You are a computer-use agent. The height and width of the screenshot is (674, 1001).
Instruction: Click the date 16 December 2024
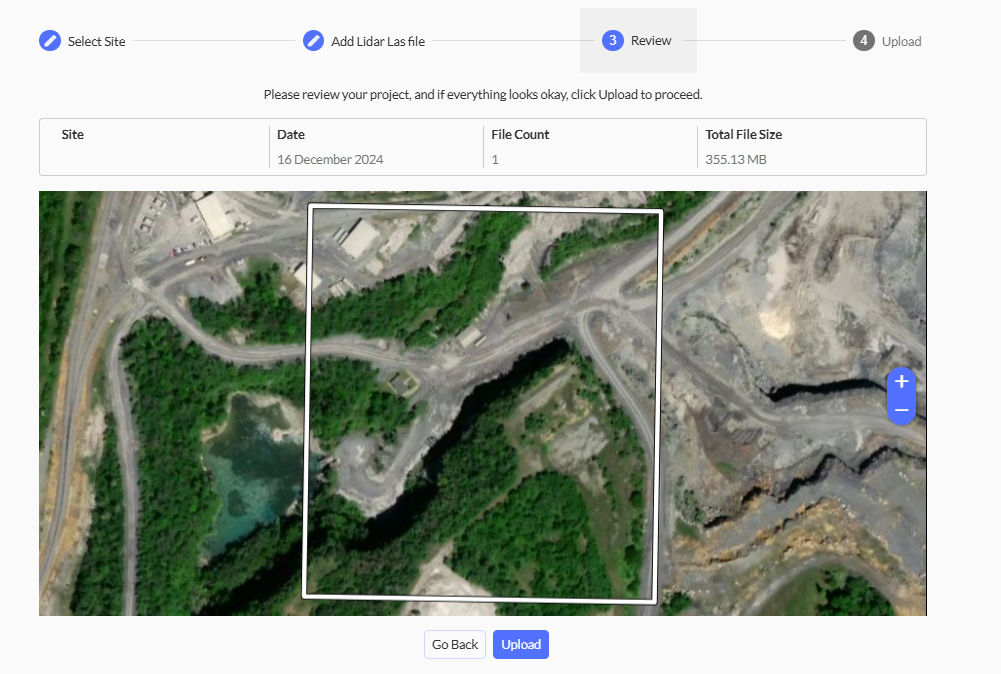330,160
